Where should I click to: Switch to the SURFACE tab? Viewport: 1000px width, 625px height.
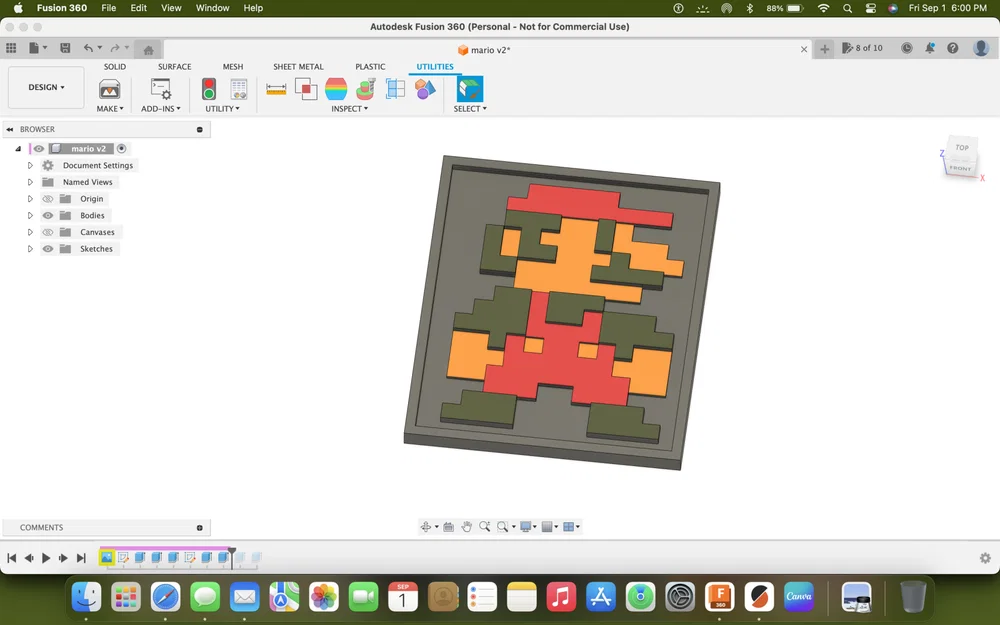pos(174,66)
